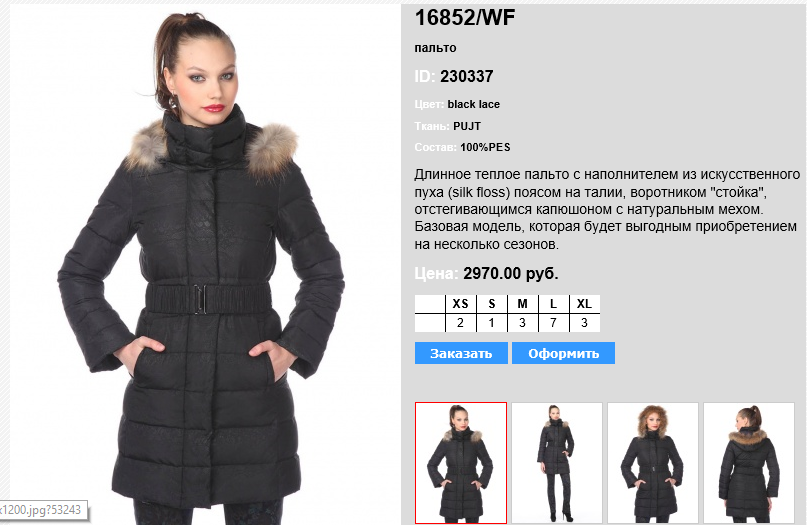View the hood-up coat thumbnail
The image size is (807, 525).
[x=653, y=463]
